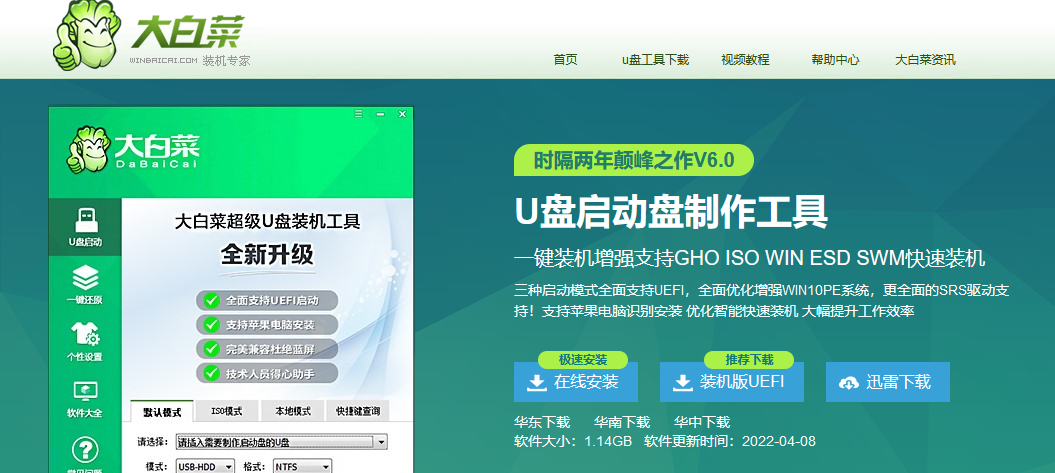Click the WINBAICAI.COM 装机专家 tagline
Screen dimensions: 1055x473
pos(190,61)
